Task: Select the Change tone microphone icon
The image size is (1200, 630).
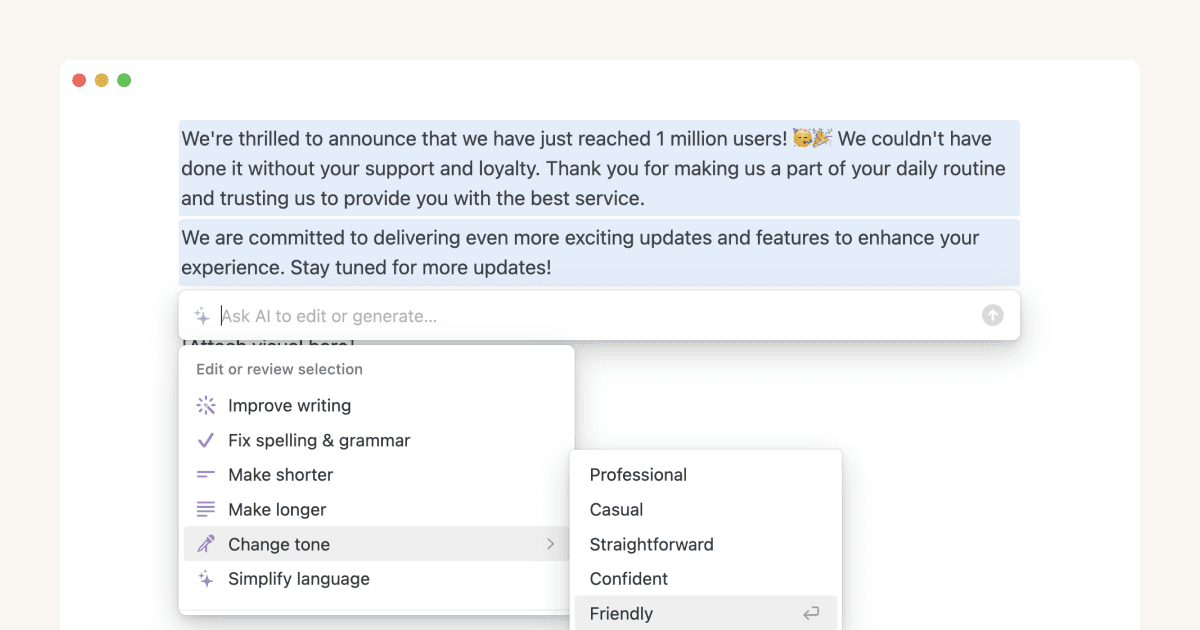Action: pos(205,544)
